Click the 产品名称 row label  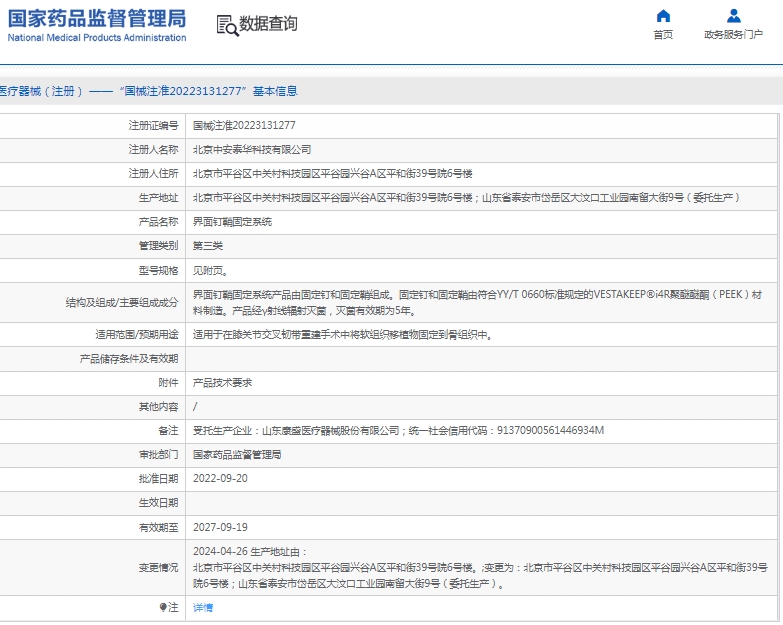click(x=158, y=222)
